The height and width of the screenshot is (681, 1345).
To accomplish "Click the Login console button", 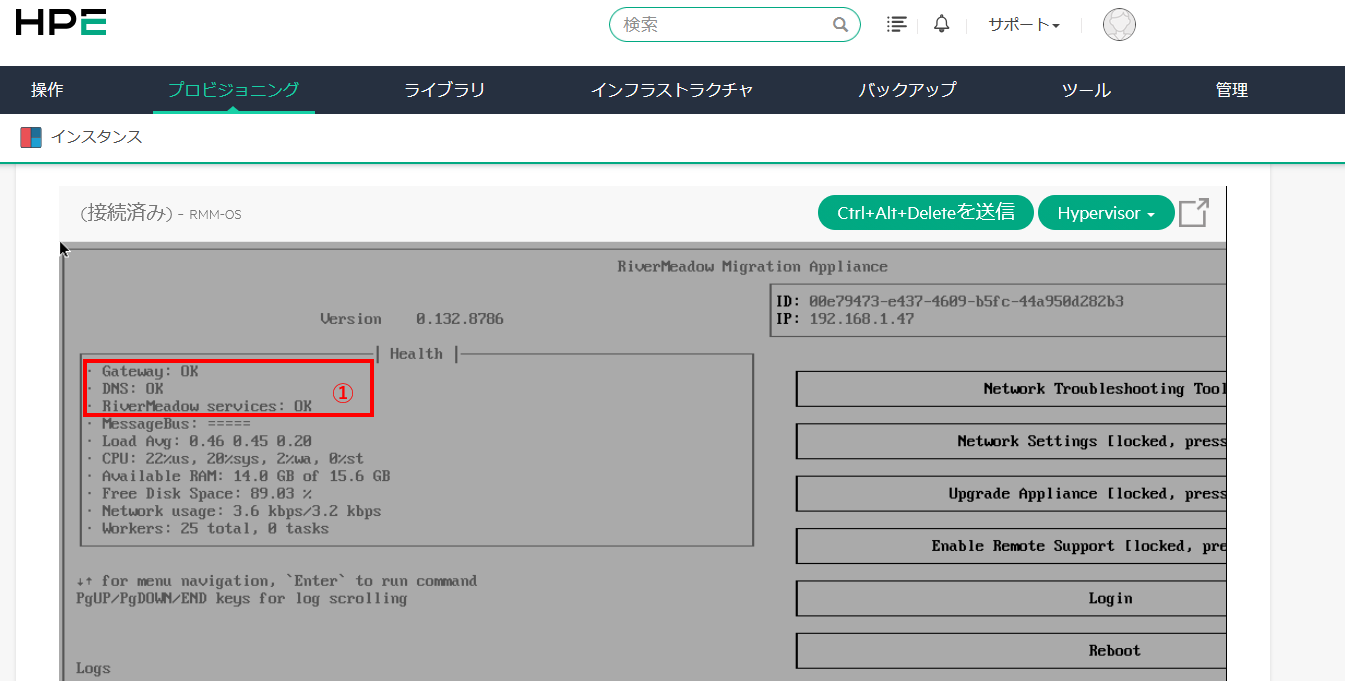I will point(1011,598).
